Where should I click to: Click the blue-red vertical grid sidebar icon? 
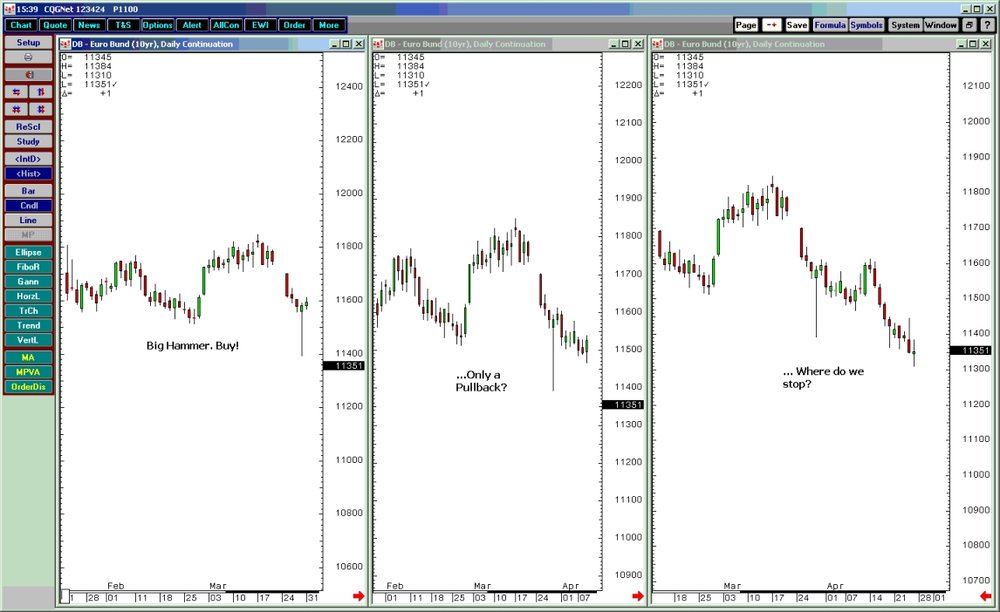(40, 109)
